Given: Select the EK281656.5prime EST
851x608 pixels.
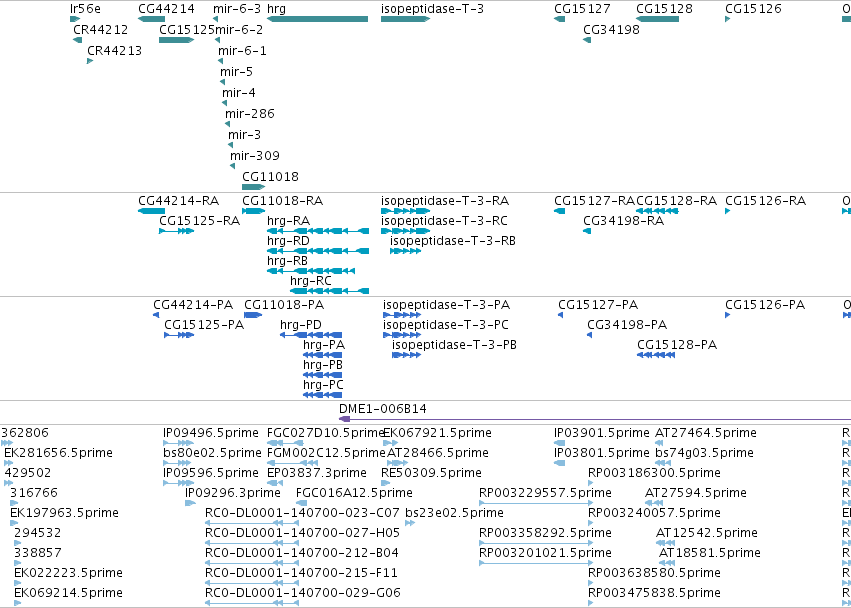Looking at the screenshot, I should (8, 463).
